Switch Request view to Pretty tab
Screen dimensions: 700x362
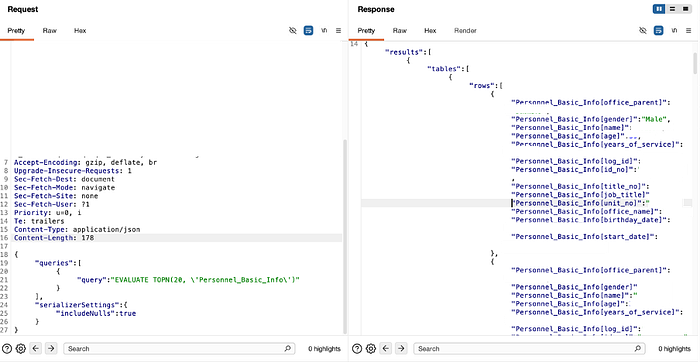point(17,31)
